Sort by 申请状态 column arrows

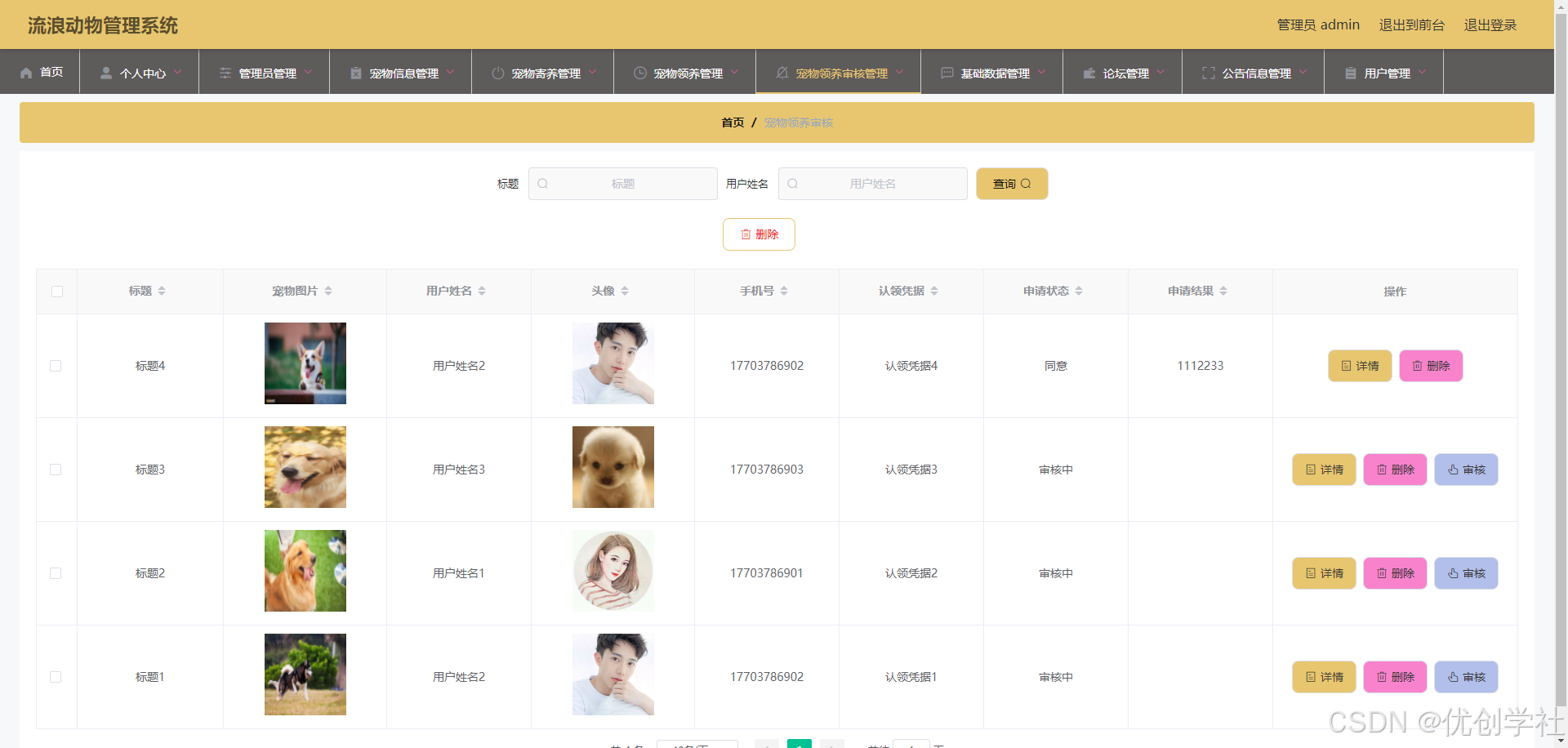coord(1079,291)
